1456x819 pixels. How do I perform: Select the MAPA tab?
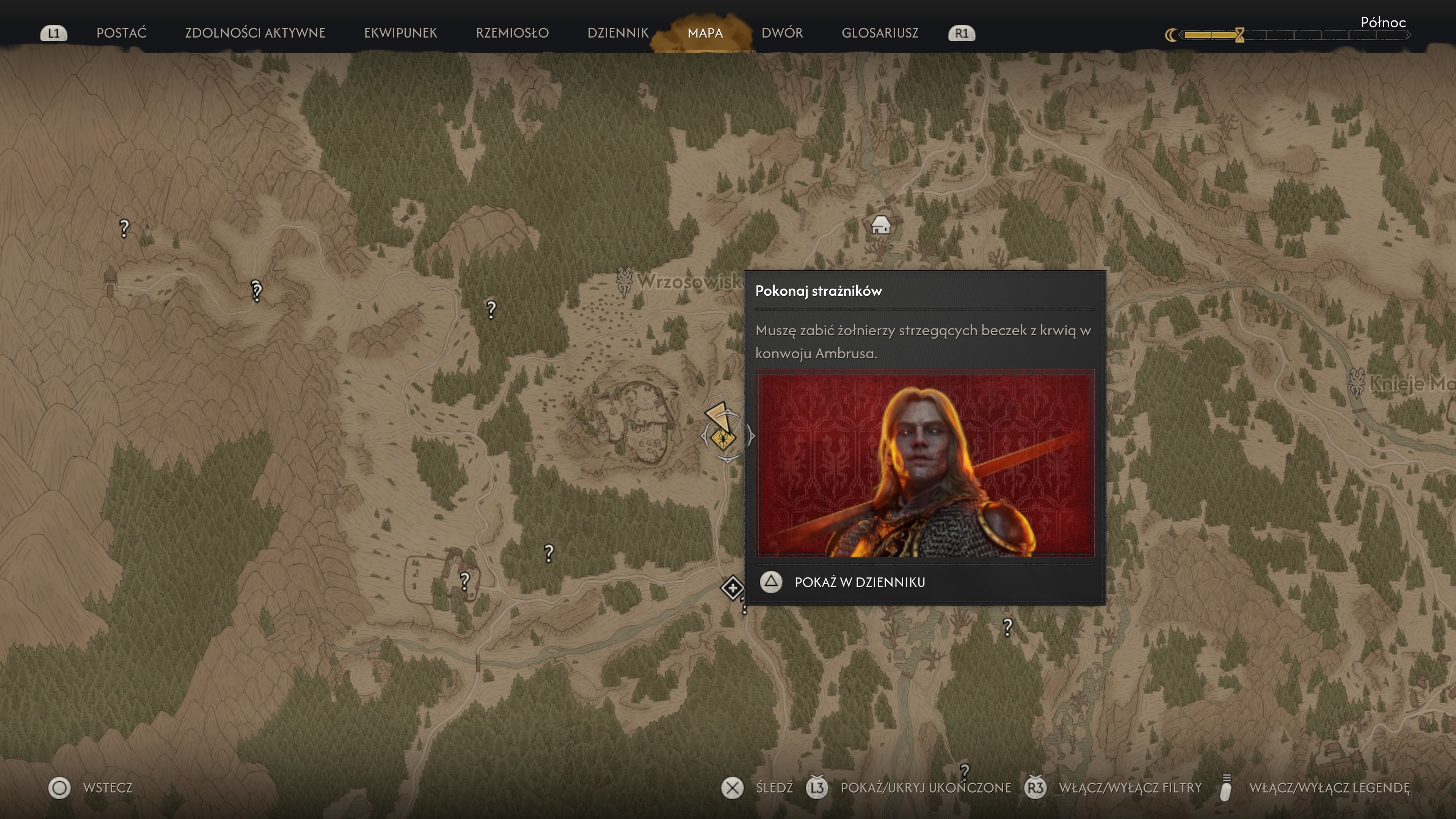(x=705, y=33)
